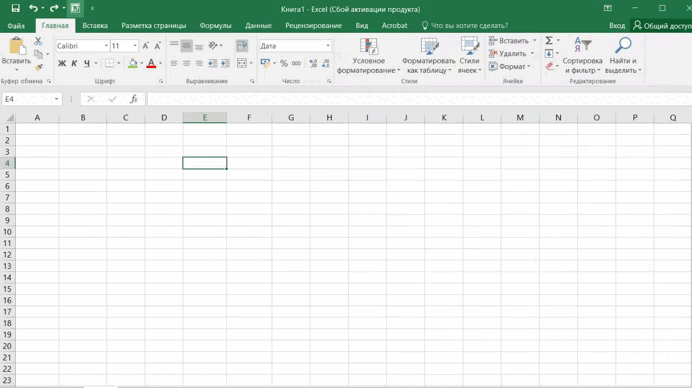Expand Условное форматирование menu
Viewport: 692px width, 388px height.
point(369,56)
